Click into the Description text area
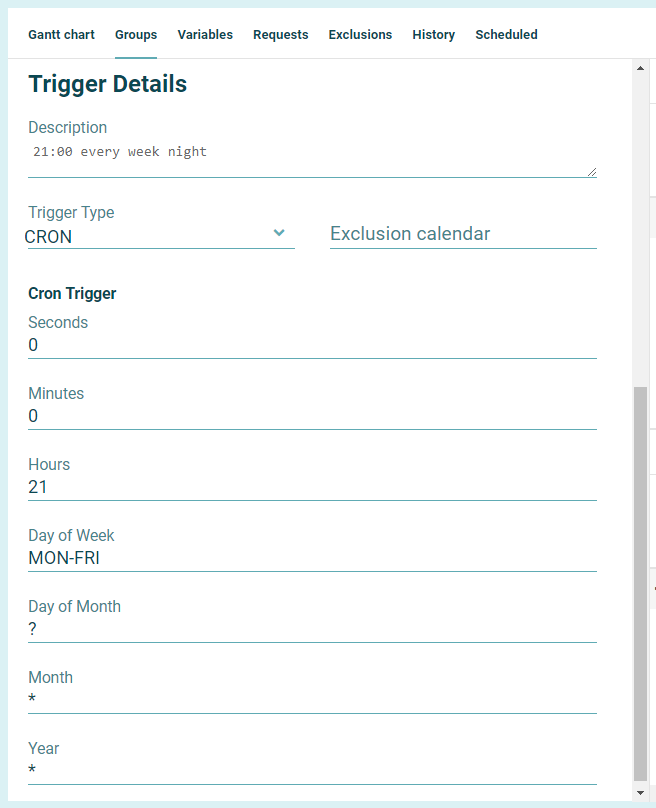Screen dimensions: 656x808 point(312,160)
